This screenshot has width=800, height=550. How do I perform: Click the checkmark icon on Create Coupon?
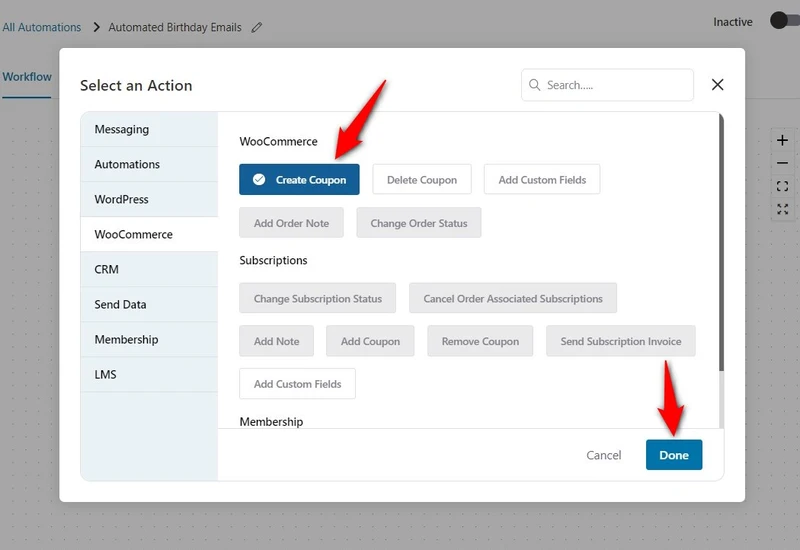tap(259, 180)
